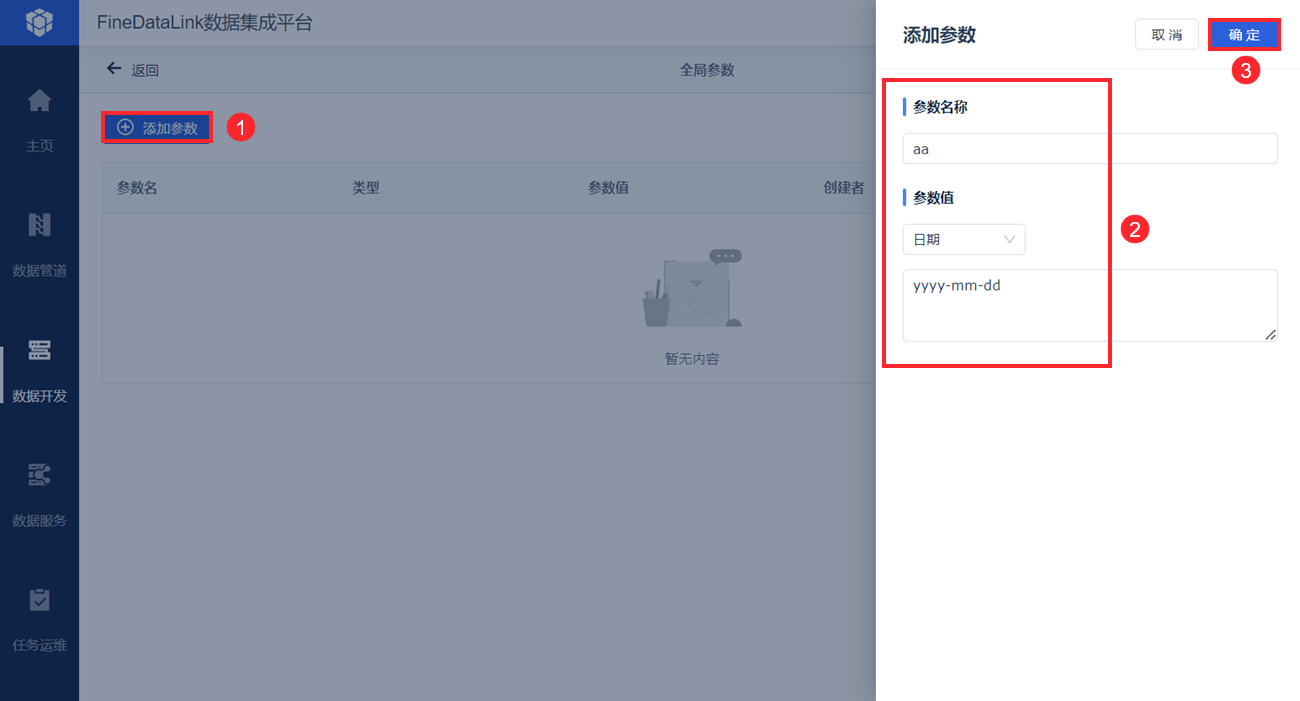Screen dimensions: 1300x701
Task: Click 确定 to confirm parameter
Action: coord(1244,35)
